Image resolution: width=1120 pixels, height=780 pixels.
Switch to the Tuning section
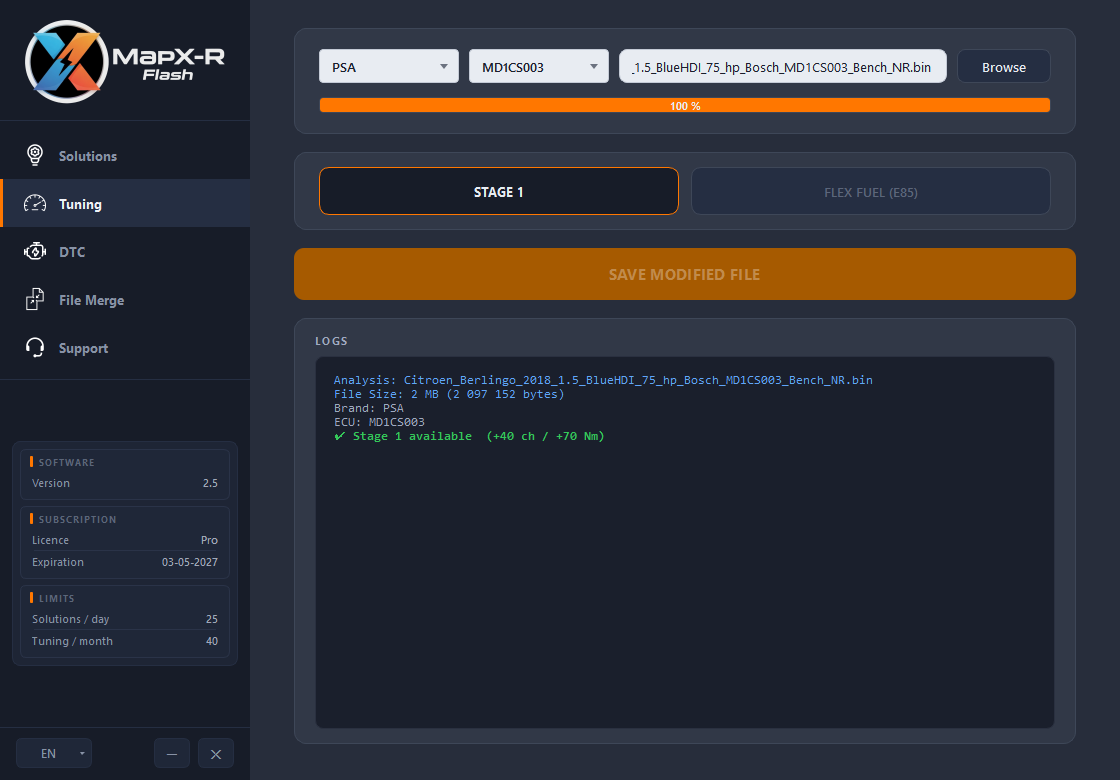pos(125,204)
